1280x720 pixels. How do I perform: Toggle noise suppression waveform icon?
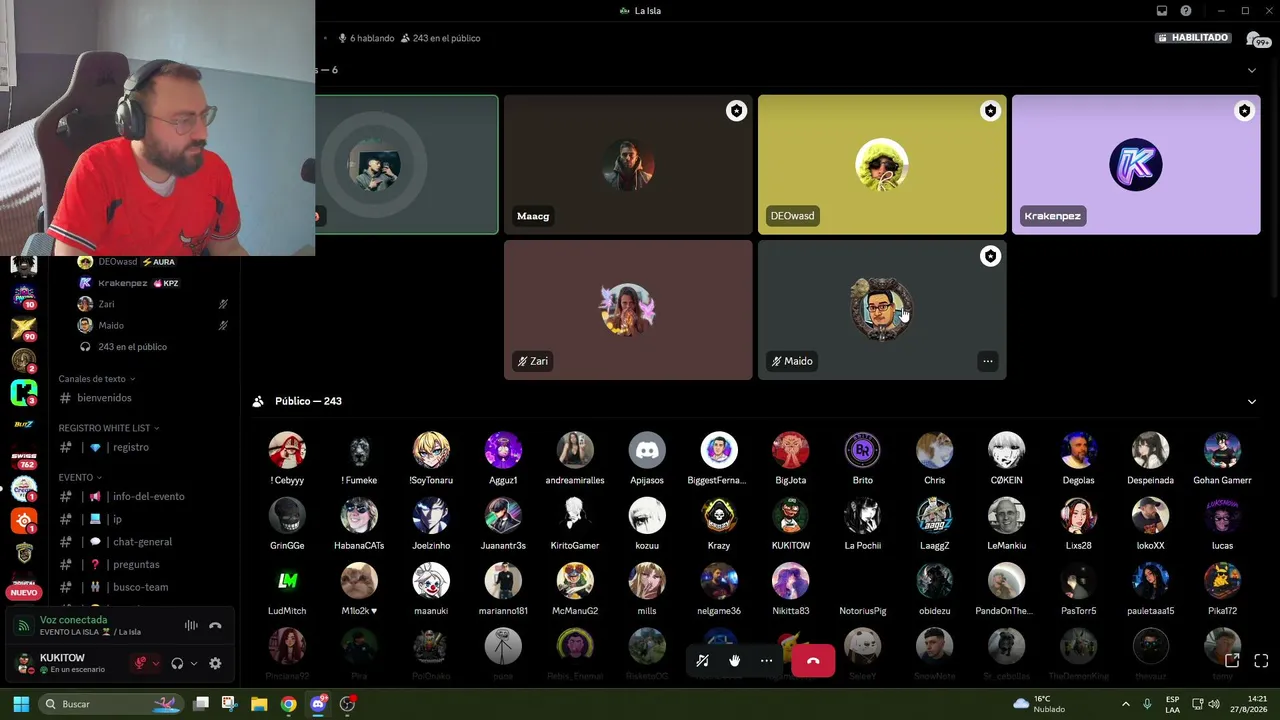pyautogui.click(x=191, y=626)
